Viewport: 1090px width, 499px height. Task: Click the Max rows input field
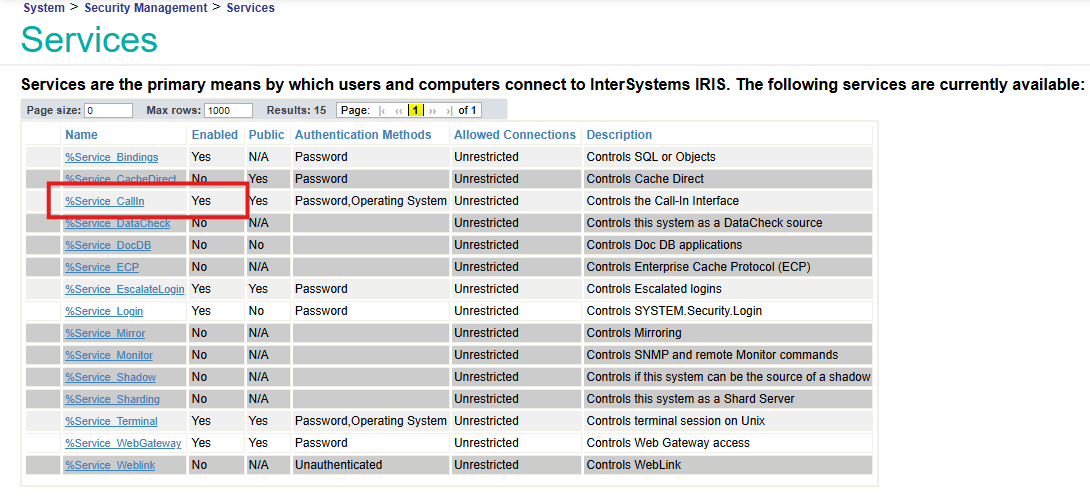pos(228,110)
